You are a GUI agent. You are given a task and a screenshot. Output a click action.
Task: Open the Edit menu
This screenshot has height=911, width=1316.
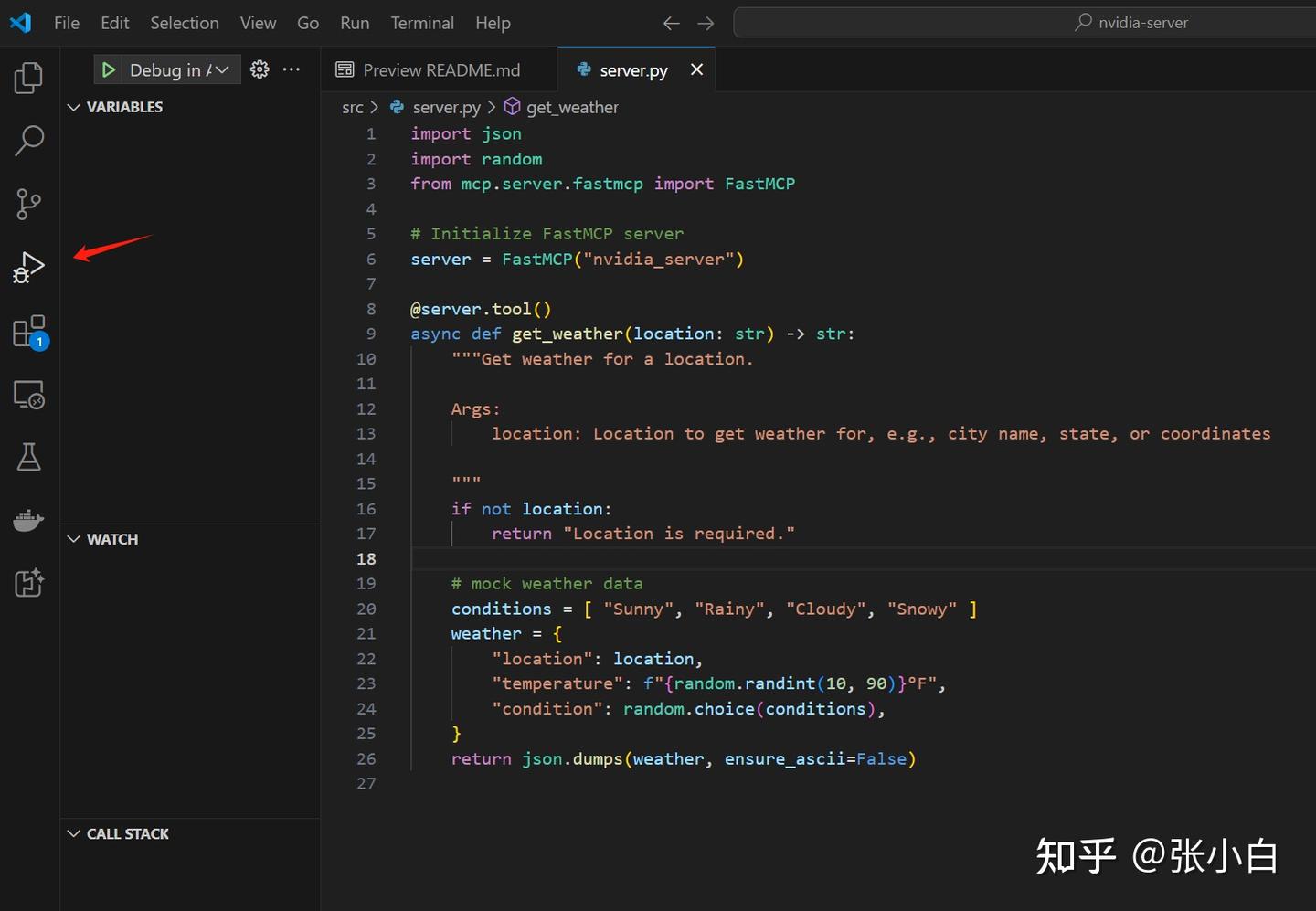pyautogui.click(x=115, y=23)
